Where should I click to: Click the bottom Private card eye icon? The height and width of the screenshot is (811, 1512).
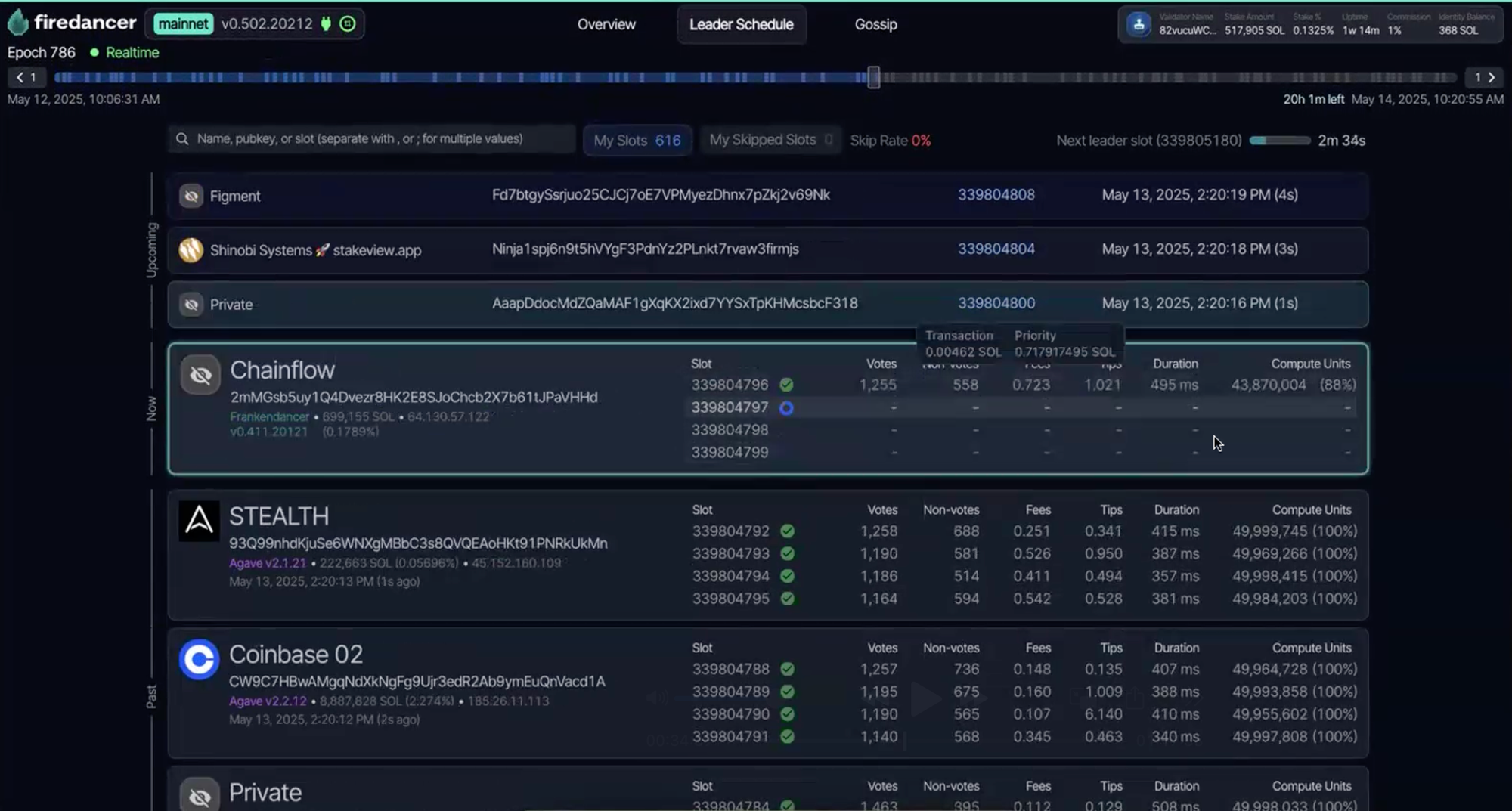[200, 795]
